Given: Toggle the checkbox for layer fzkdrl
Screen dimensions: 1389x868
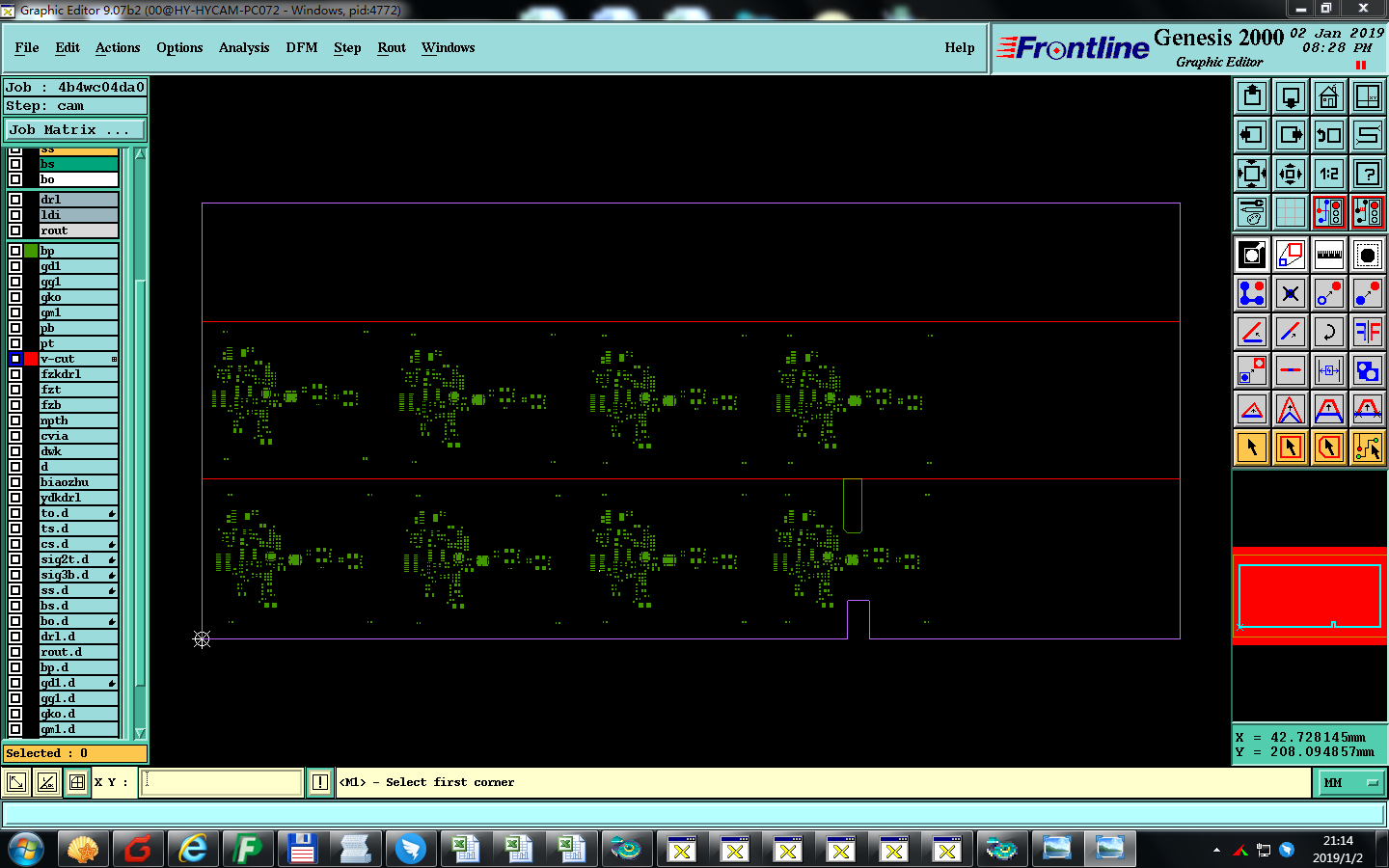Looking at the screenshot, I should [x=15, y=374].
